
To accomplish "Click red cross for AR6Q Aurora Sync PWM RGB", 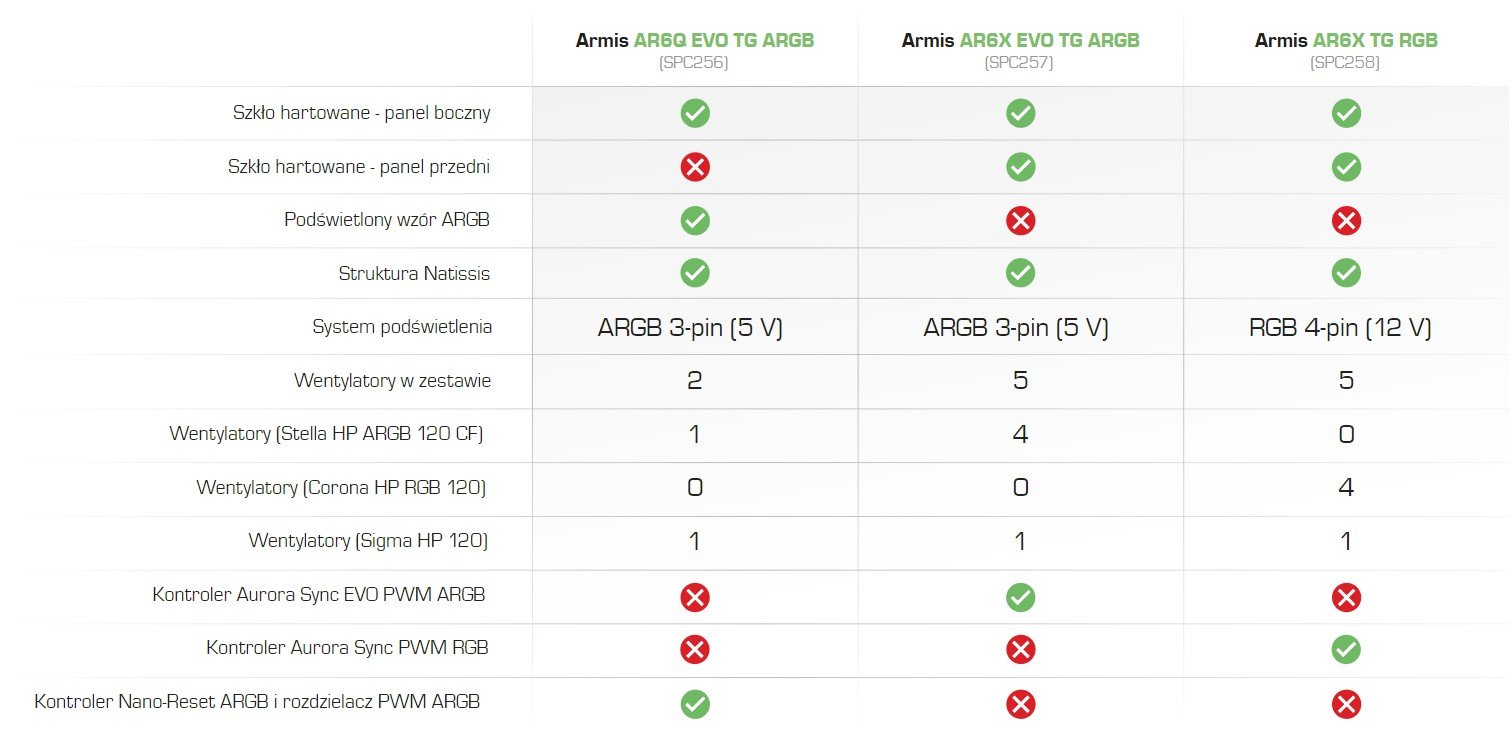I will pyautogui.click(x=695, y=650).
